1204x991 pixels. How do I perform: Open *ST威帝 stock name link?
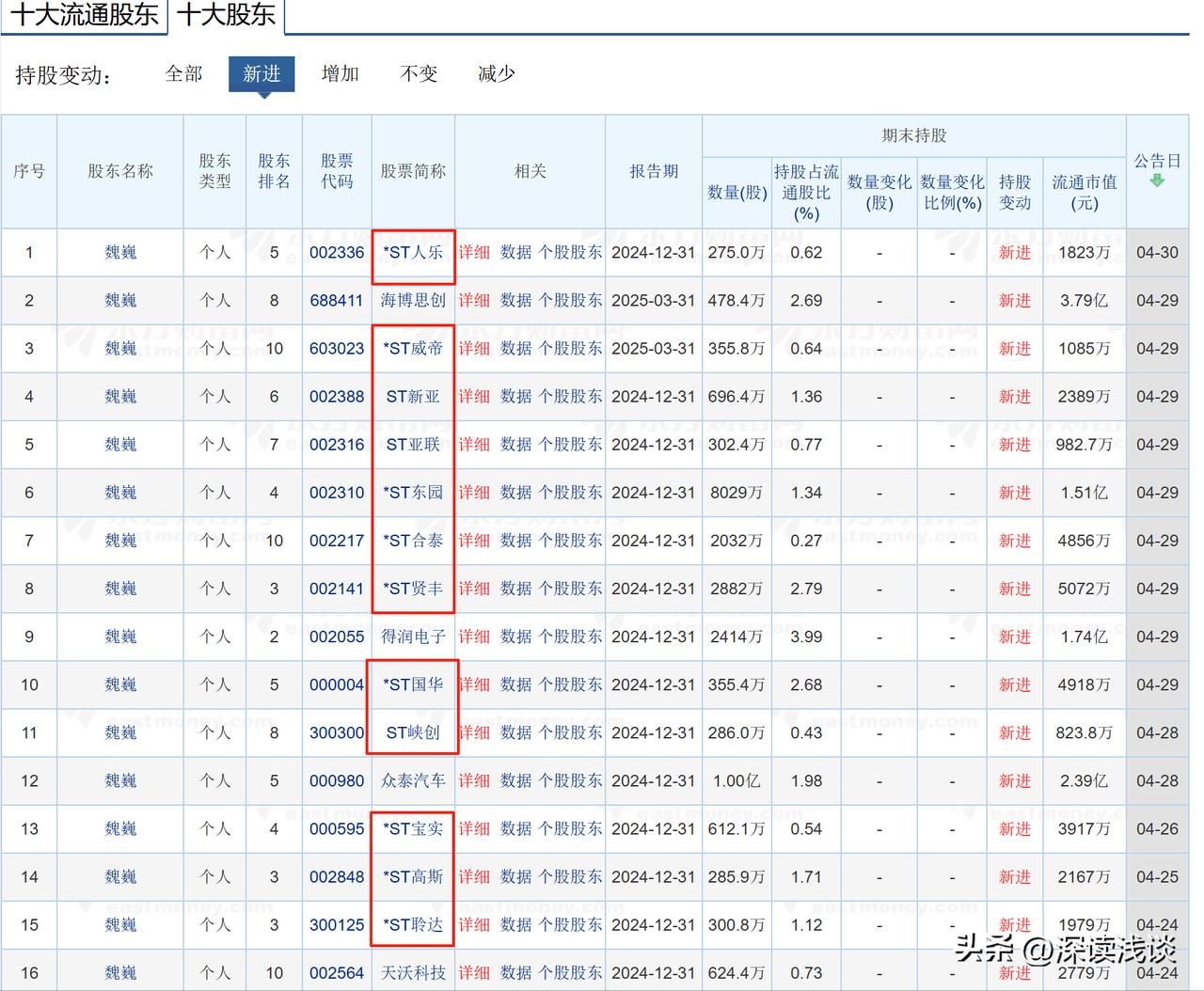(x=413, y=348)
